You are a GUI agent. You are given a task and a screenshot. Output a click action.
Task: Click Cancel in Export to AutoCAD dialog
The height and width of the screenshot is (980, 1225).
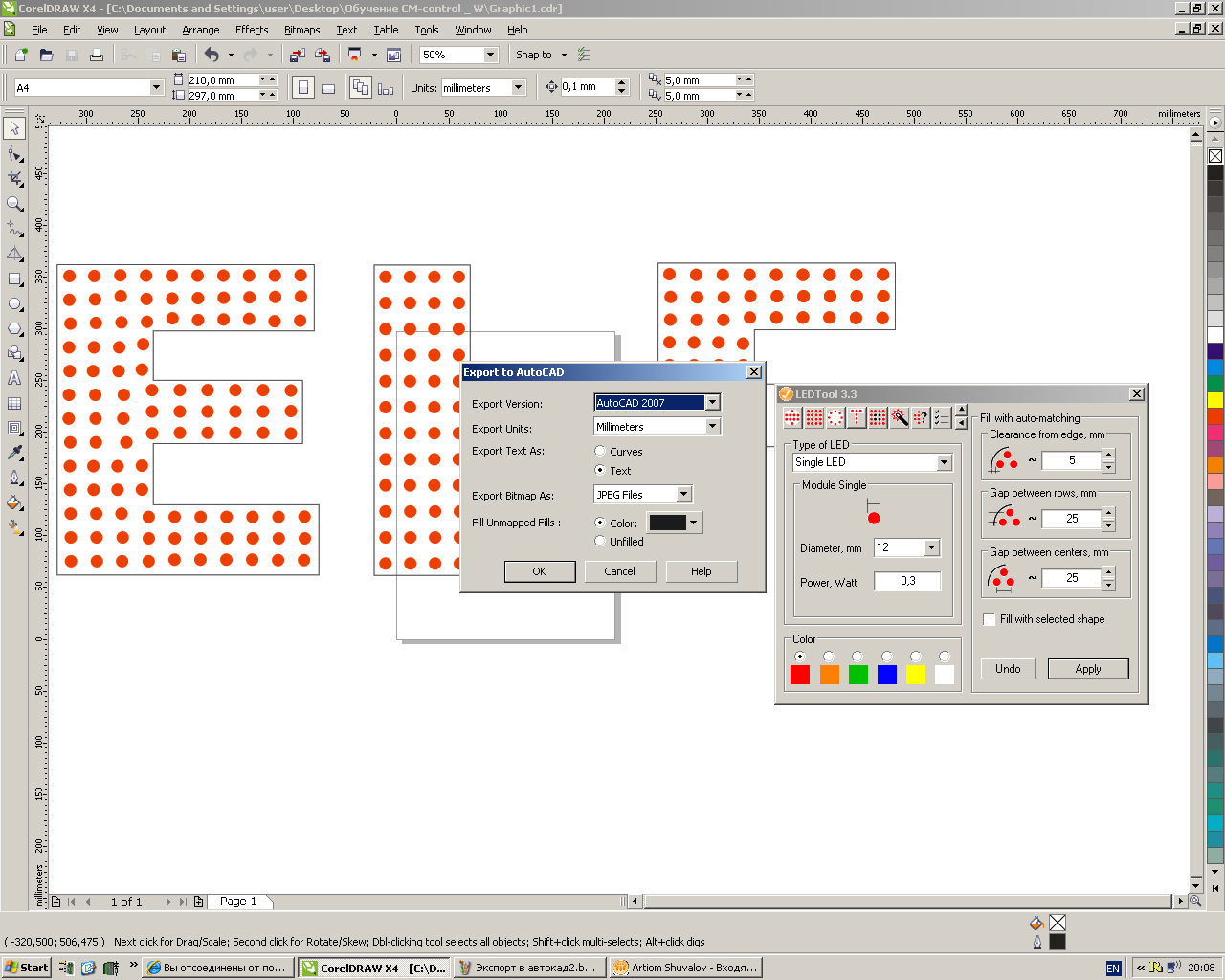(x=619, y=571)
